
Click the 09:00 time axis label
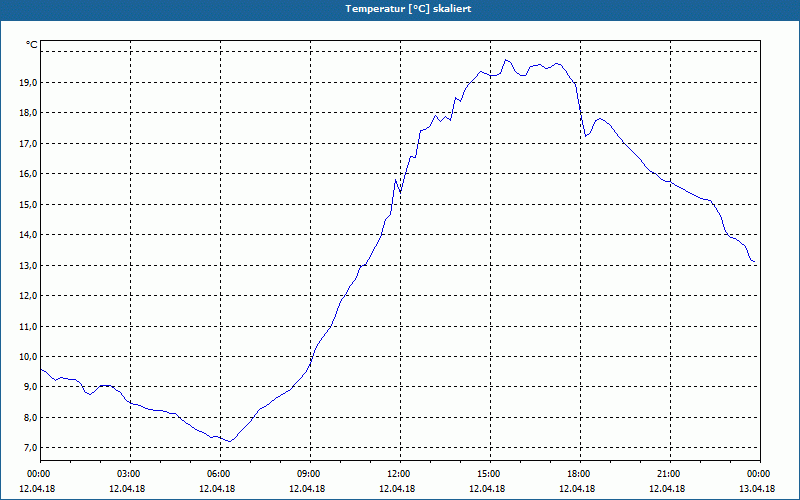[x=310, y=474]
